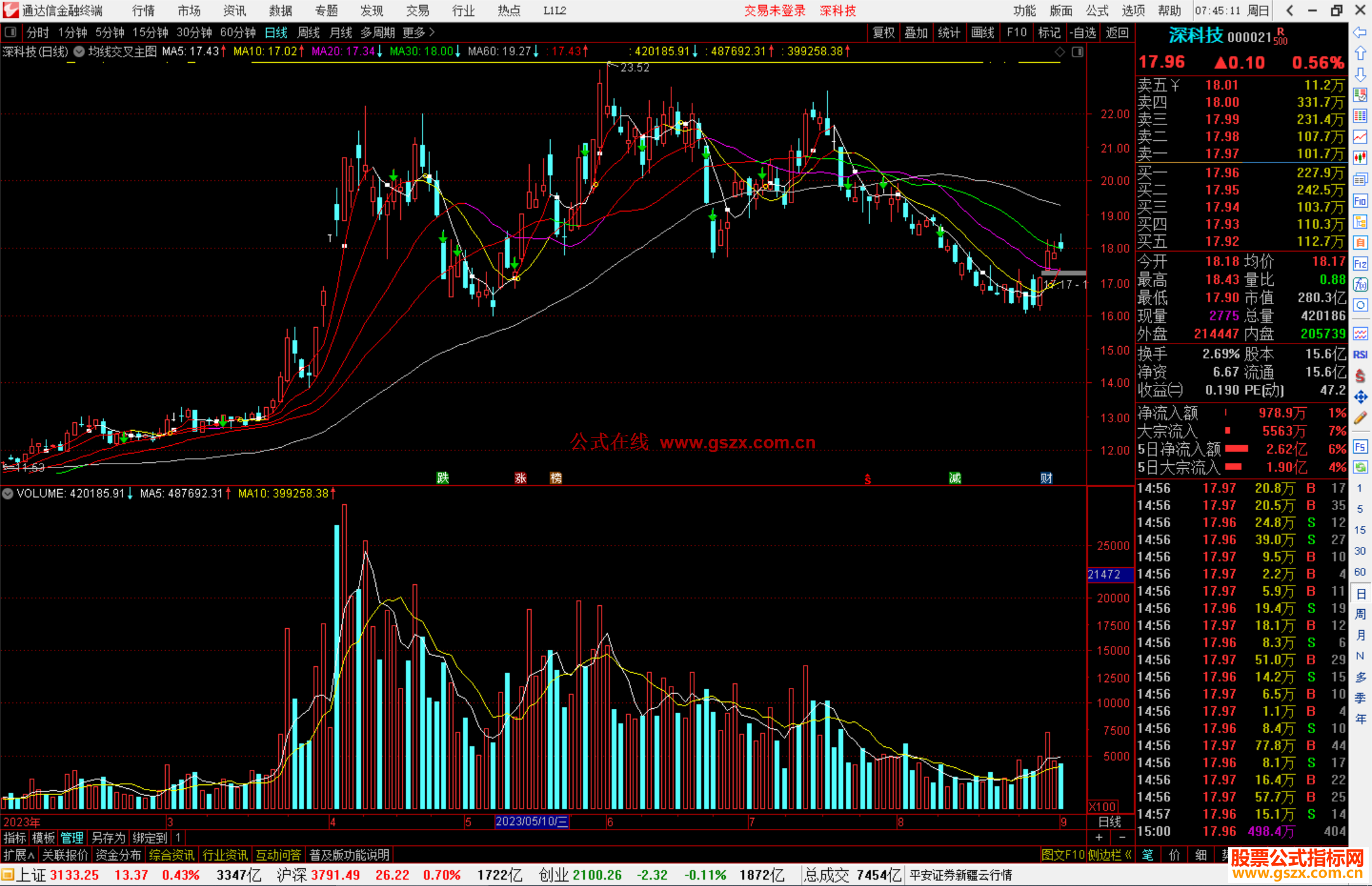Open the 公式 menu
The image size is (1372, 886).
tap(1096, 11)
